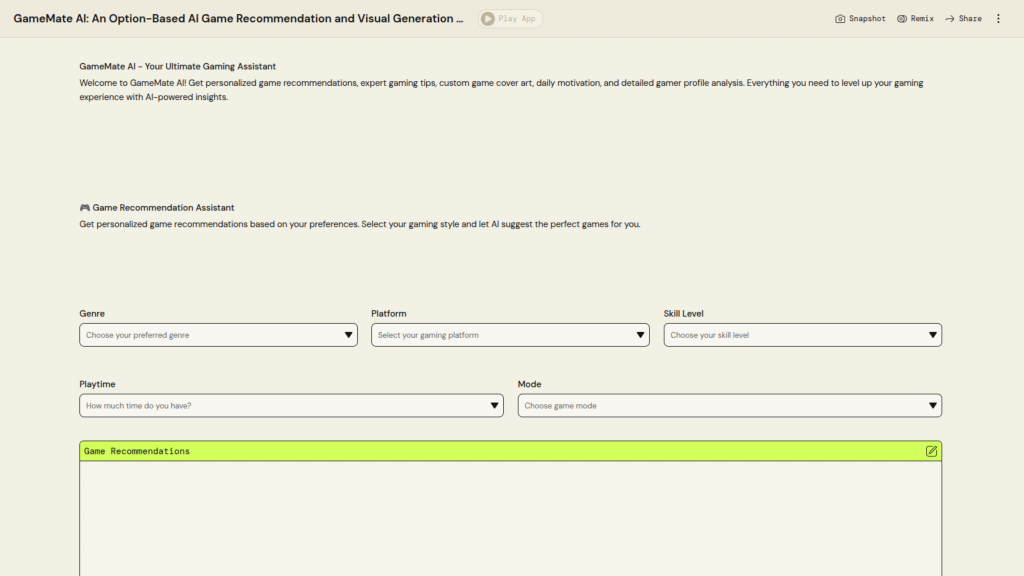Click the edit icon on Game Recommendations
The width and height of the screenshot is (1024, 576).
click(931, 451)
